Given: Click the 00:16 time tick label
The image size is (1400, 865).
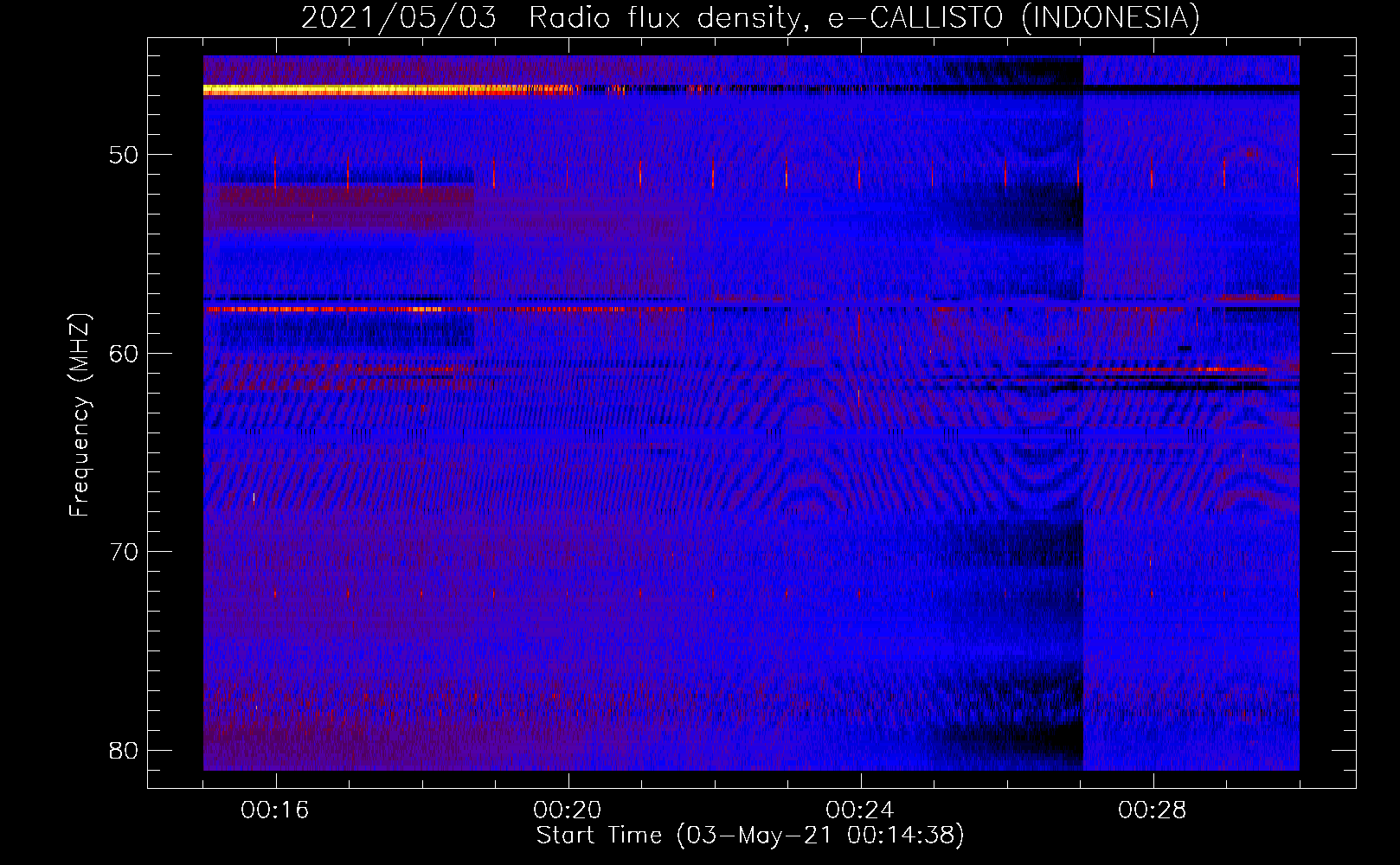Looking at the screenshot, I should 275,811.
